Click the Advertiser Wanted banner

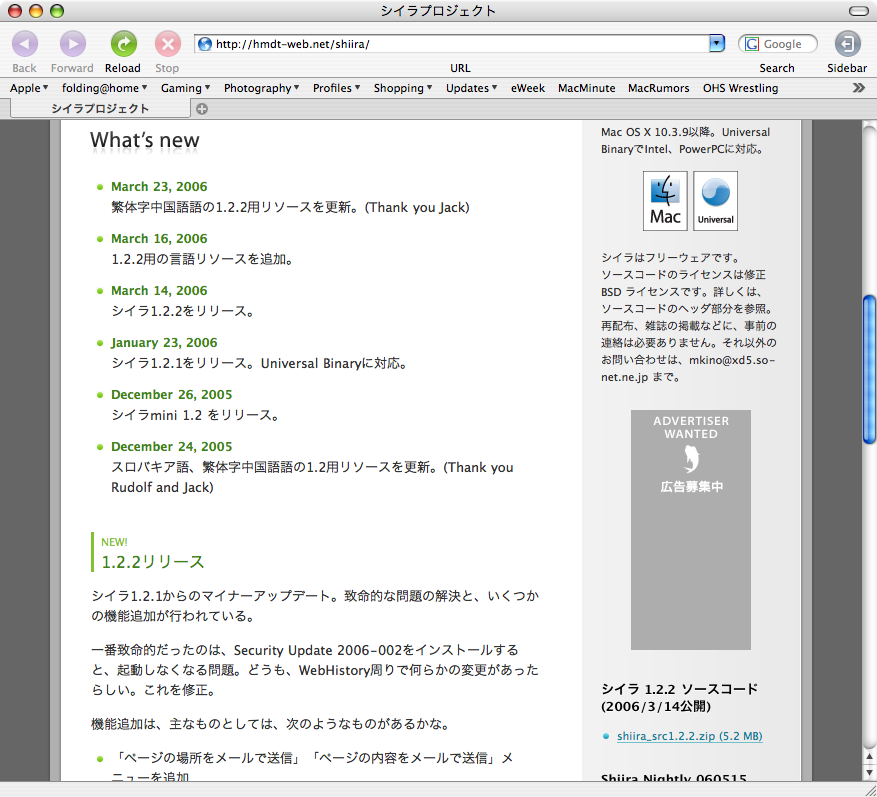[691, 530]
